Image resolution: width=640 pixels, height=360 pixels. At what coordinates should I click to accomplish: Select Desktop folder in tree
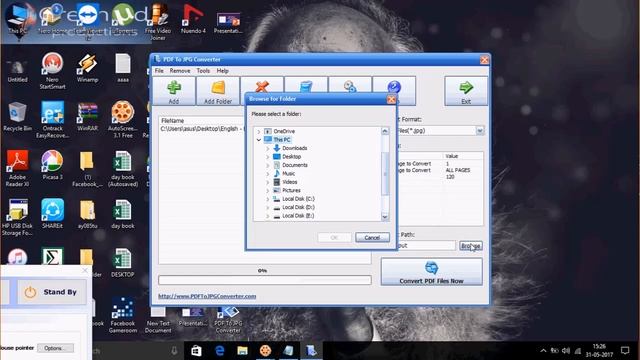point(291,157)
